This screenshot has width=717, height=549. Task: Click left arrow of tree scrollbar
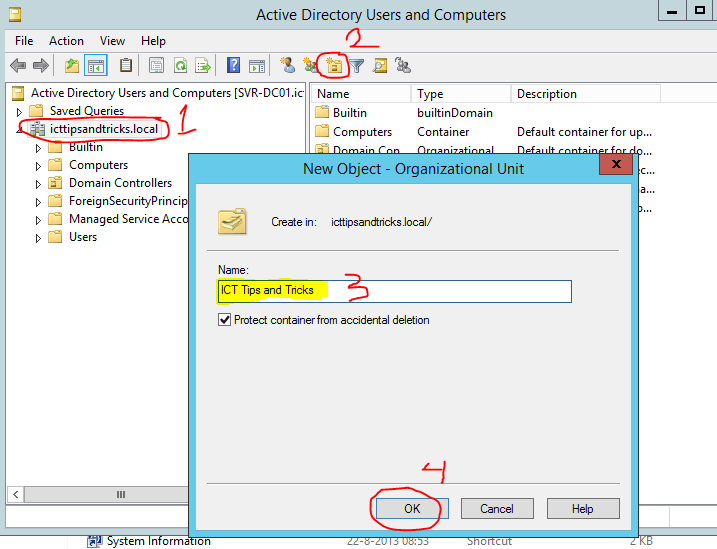[16, 494]
